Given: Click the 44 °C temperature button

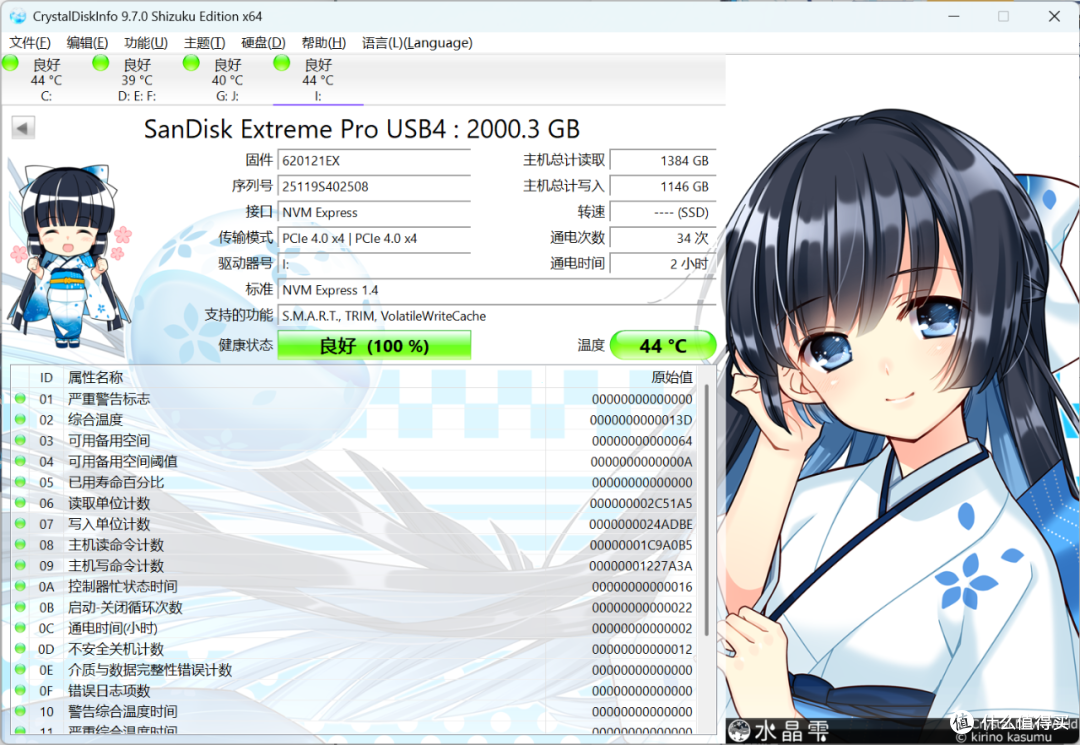Looking at the screenshot, I should pyautogui.click(x=663, y=345).
